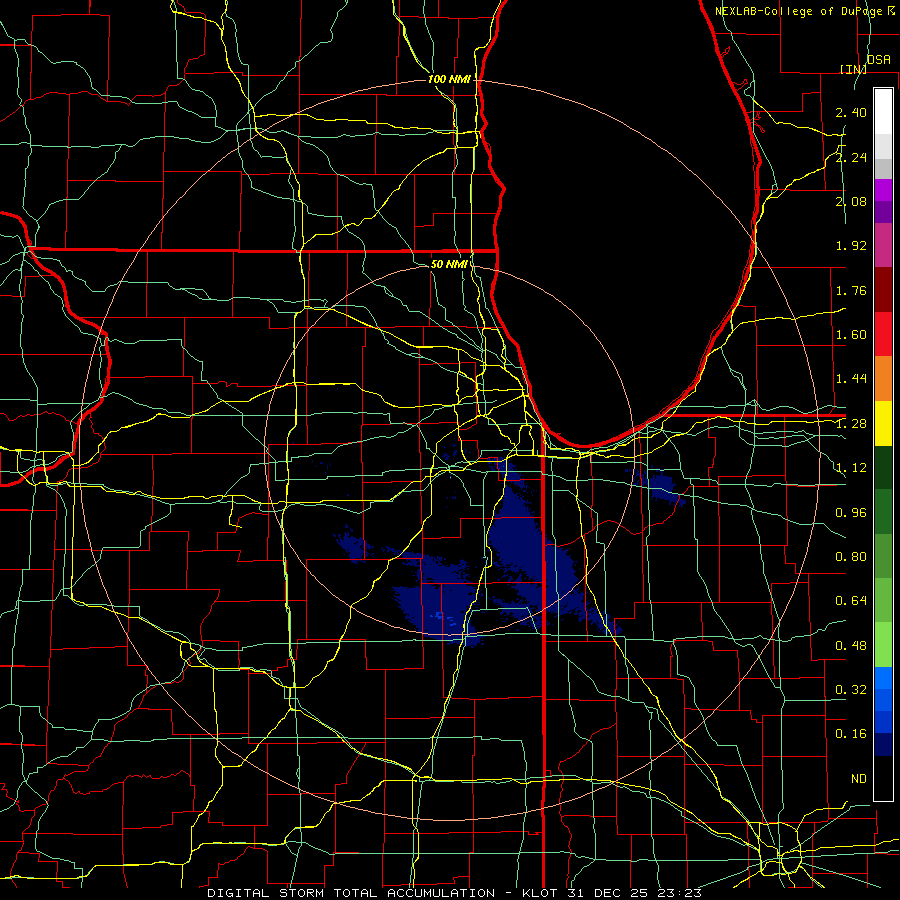Select the 2.08 legend value
The width and height of the screenshot is (900, 900).
click(851, 201)
